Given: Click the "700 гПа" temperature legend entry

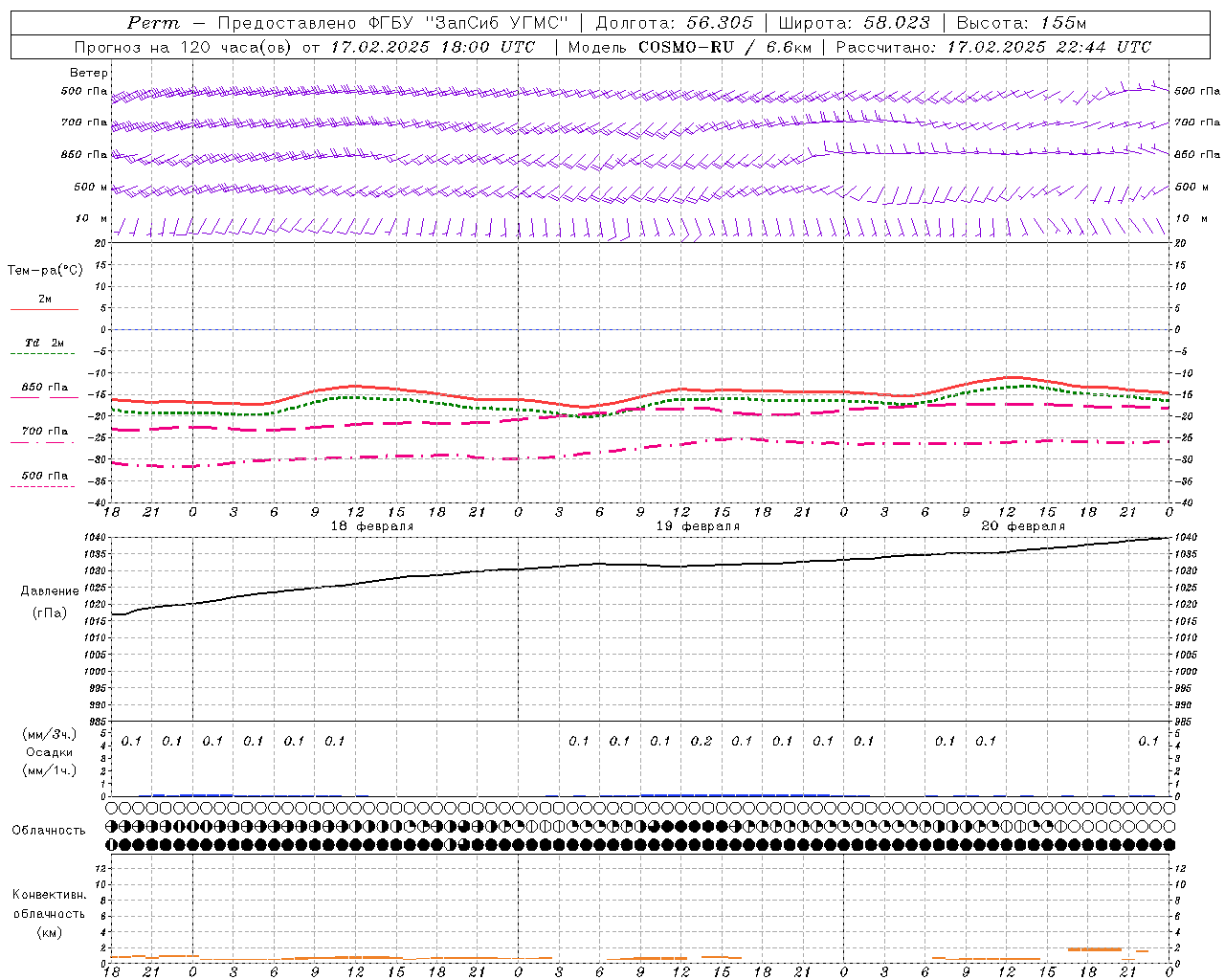Looking at the screenshot, I should pos(45,432).
